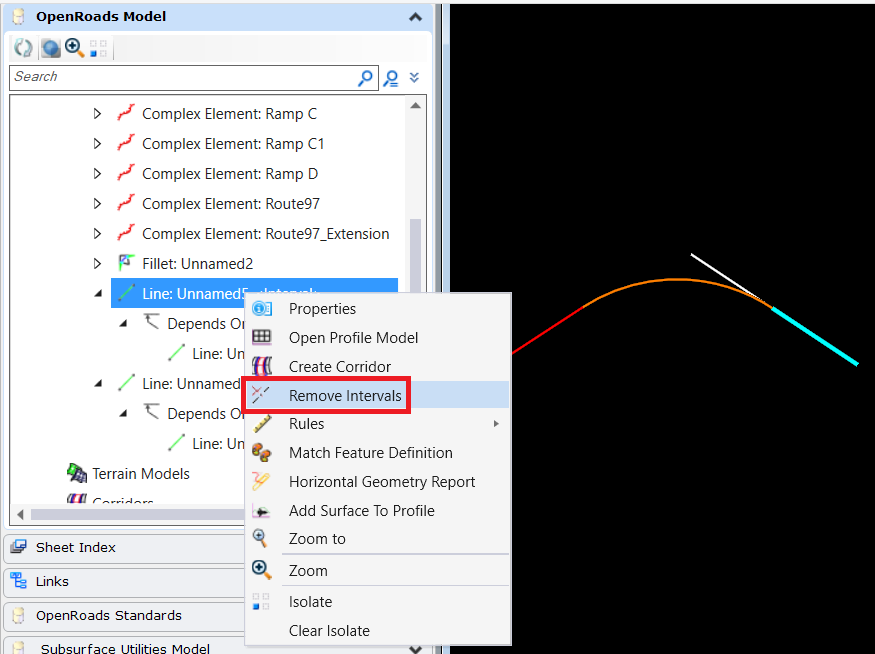Choose Add Surface To Profile

pos(362,511)
